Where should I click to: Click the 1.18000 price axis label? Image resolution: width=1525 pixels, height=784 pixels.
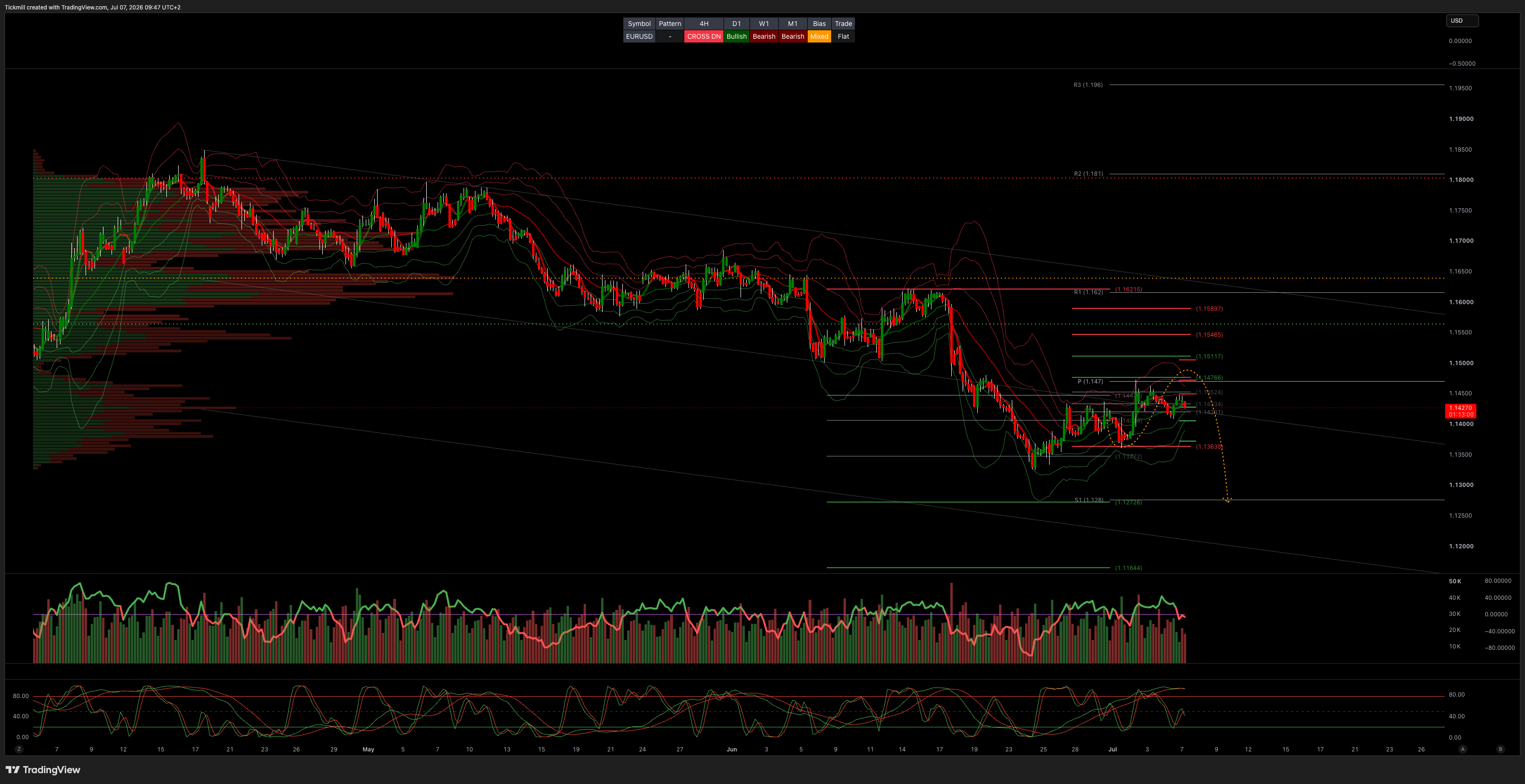1461,180
